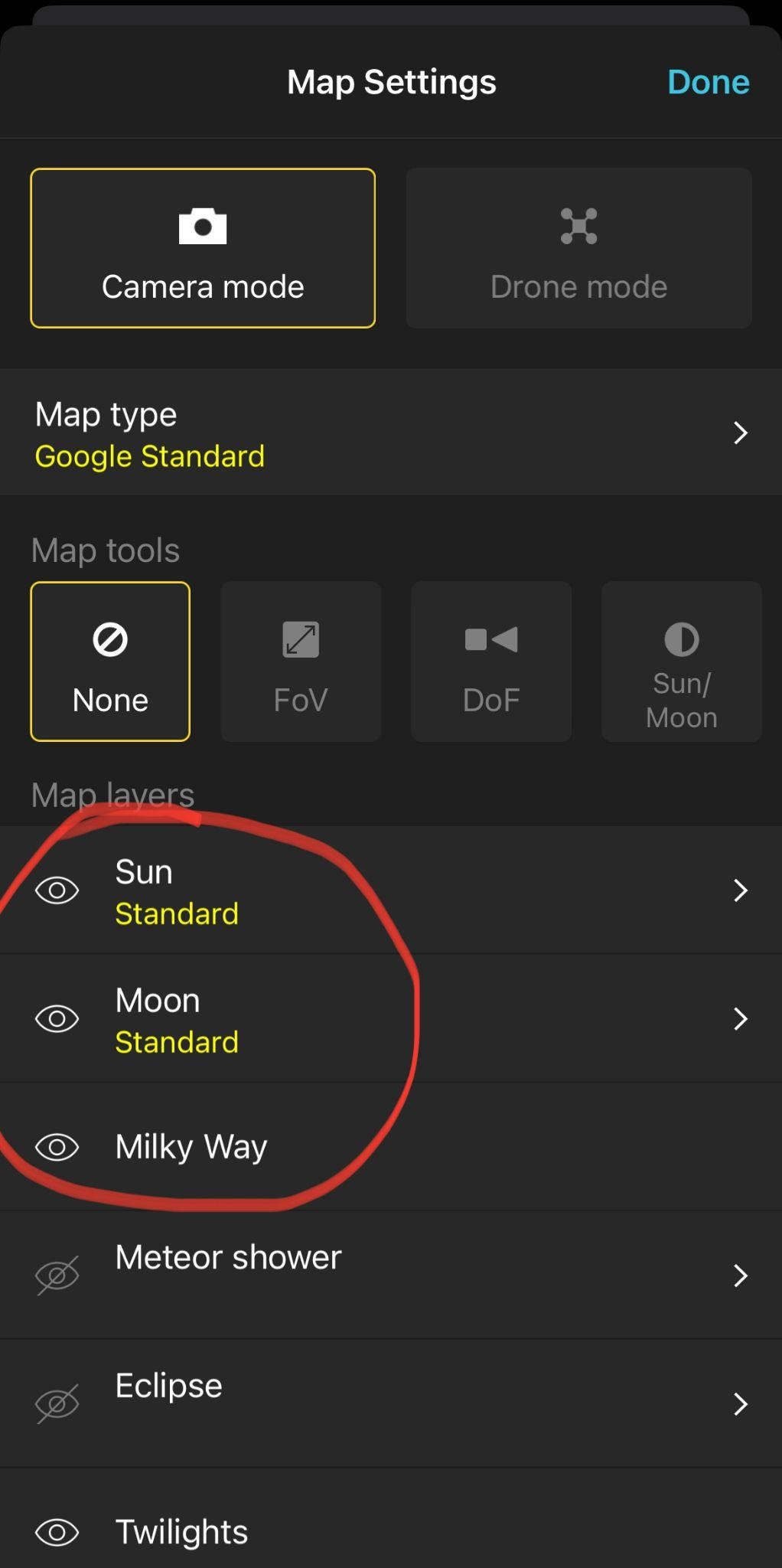Expand the Meteor shower settings
The width and height of the screenshot is (782, 1568).
pyautogui.click(x=739, y=1275)
